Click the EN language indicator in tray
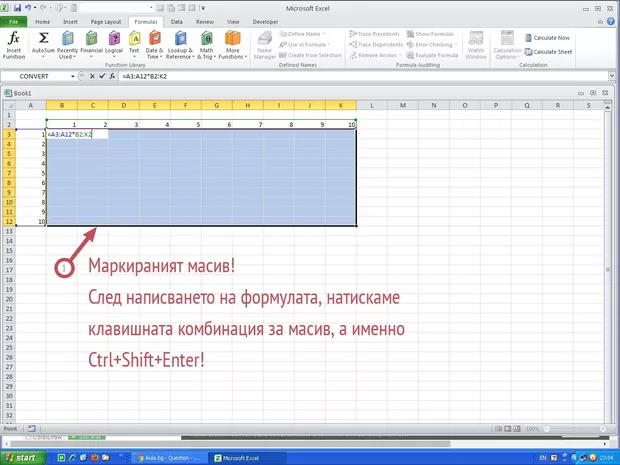Screen dimensions: 620x465 (543, 458)
